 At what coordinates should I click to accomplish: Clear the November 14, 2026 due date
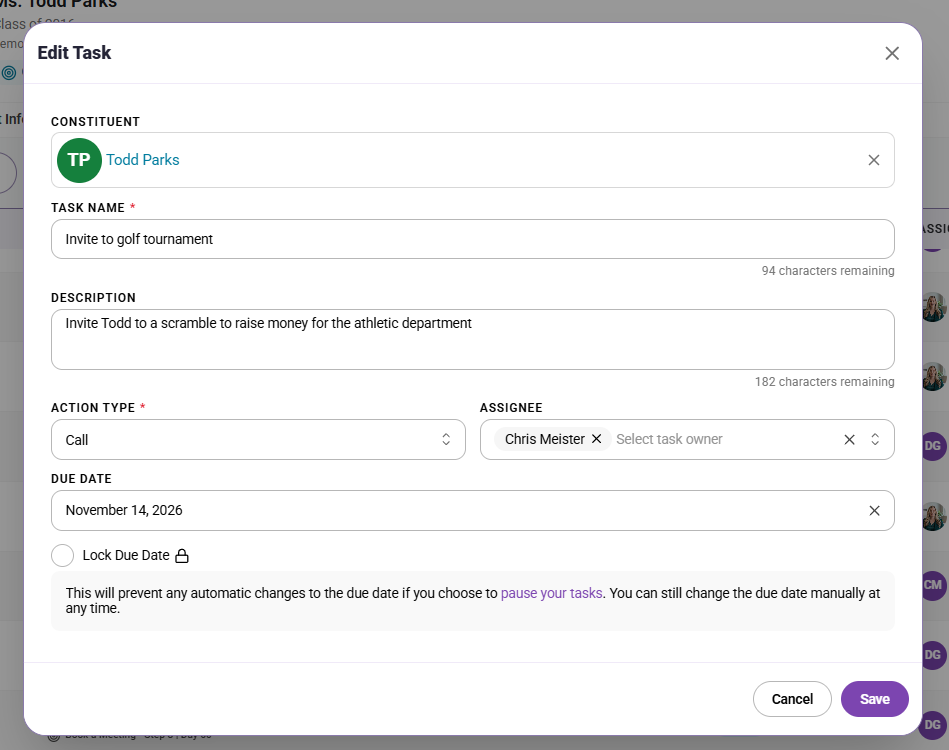(x=874, y=510)
